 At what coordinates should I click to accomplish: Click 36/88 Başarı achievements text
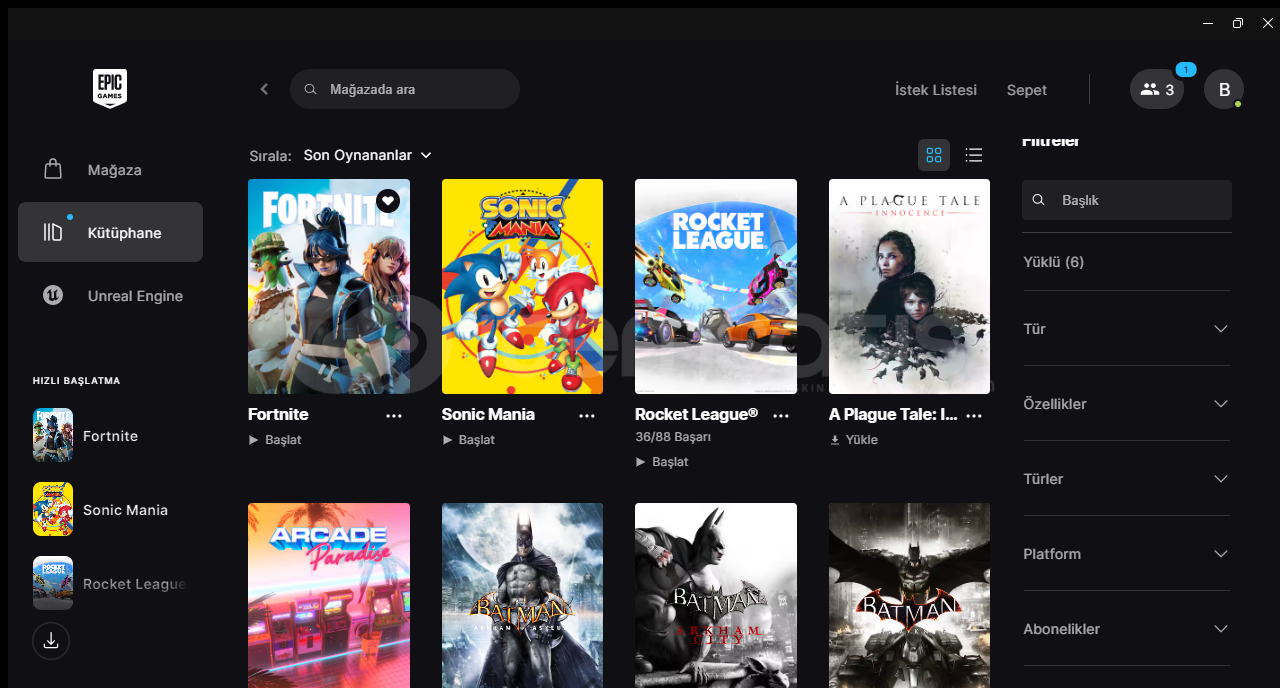tap(673, 437)
